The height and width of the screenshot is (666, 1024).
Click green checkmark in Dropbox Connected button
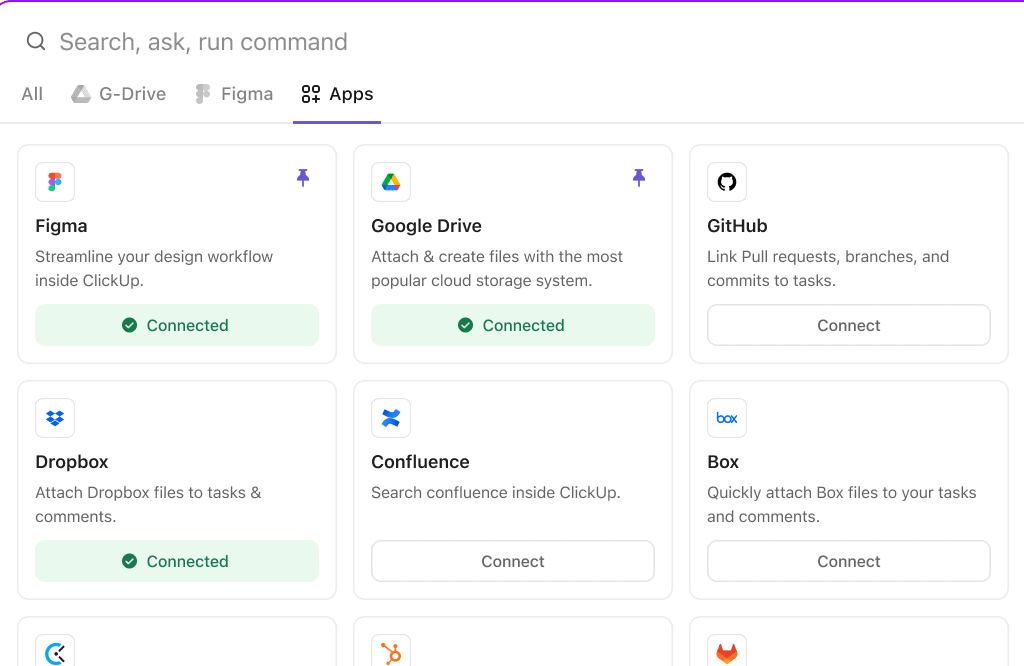click(129, 561)
